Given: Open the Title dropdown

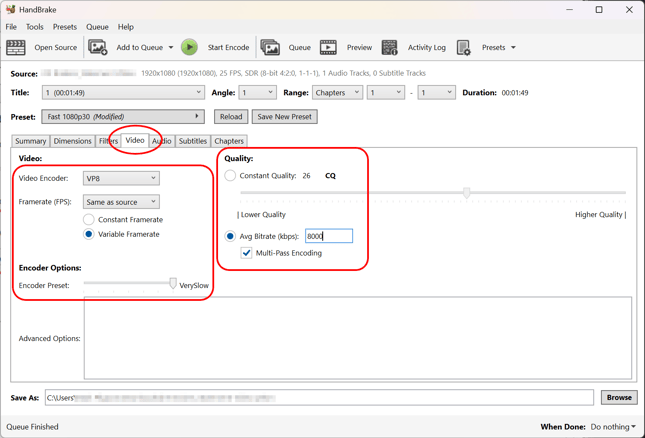Looking at the screenshot, I should click(x=123, y=93).
